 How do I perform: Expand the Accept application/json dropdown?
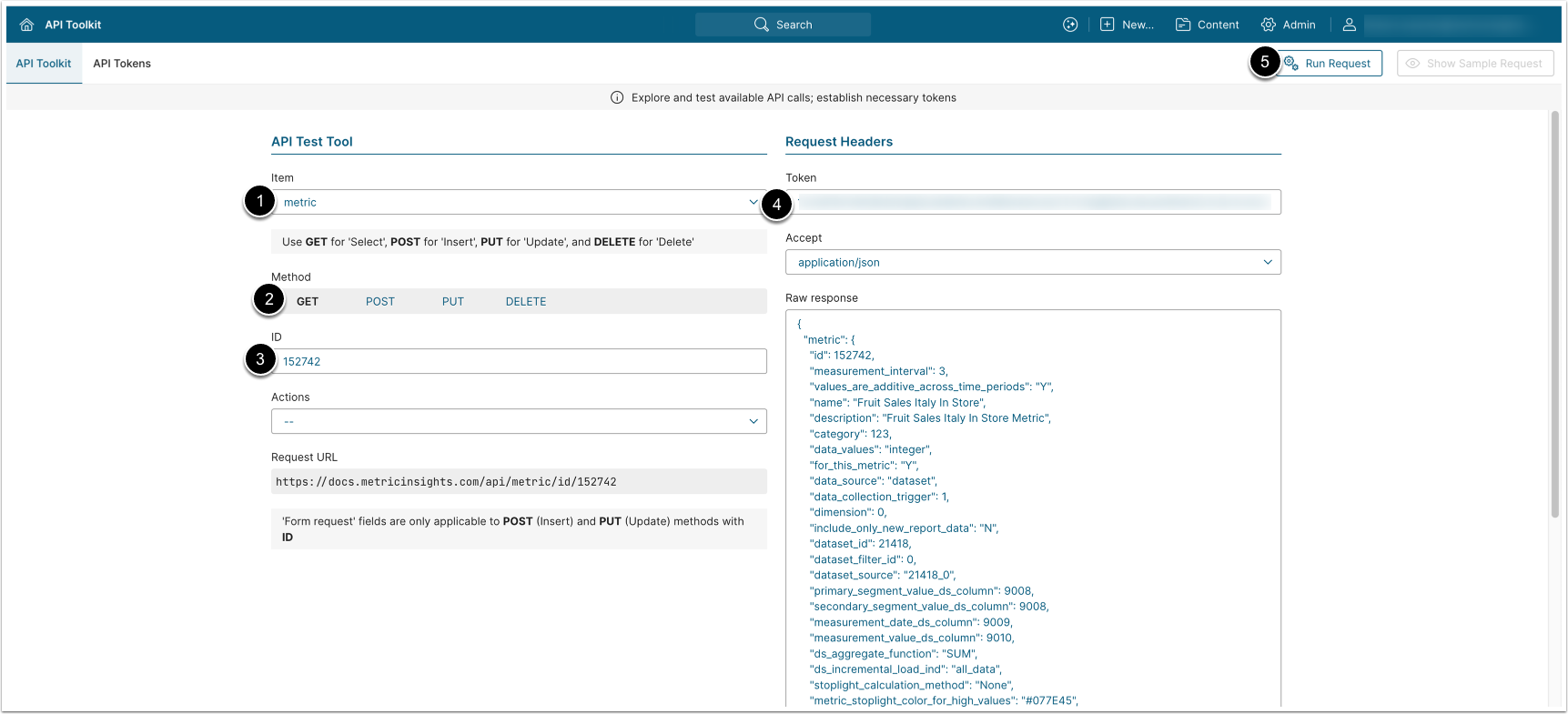(1033, 263)
